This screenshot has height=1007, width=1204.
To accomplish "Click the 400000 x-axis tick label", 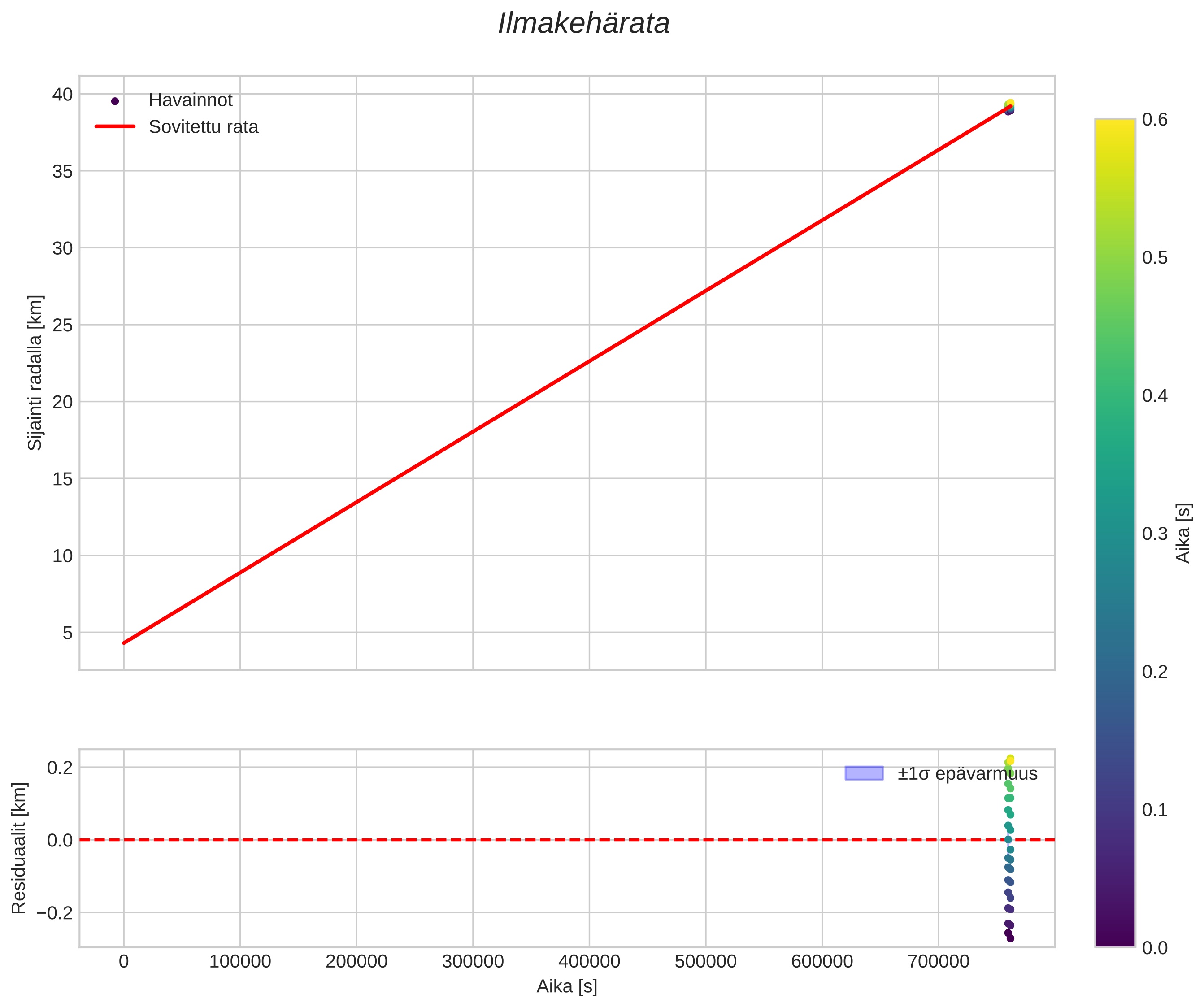I will (589, 961).
